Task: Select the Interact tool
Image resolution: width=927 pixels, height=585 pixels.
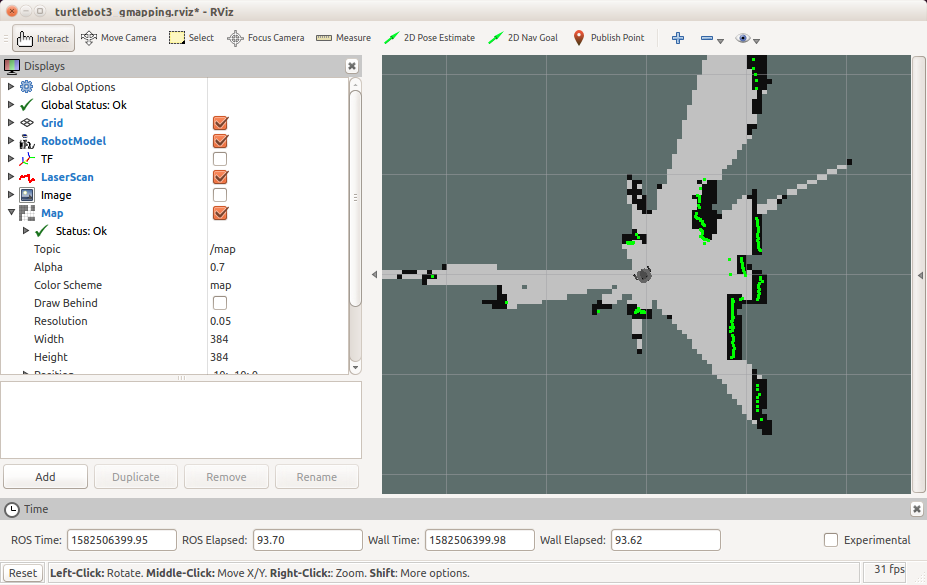Action: [x=43, y=38]
